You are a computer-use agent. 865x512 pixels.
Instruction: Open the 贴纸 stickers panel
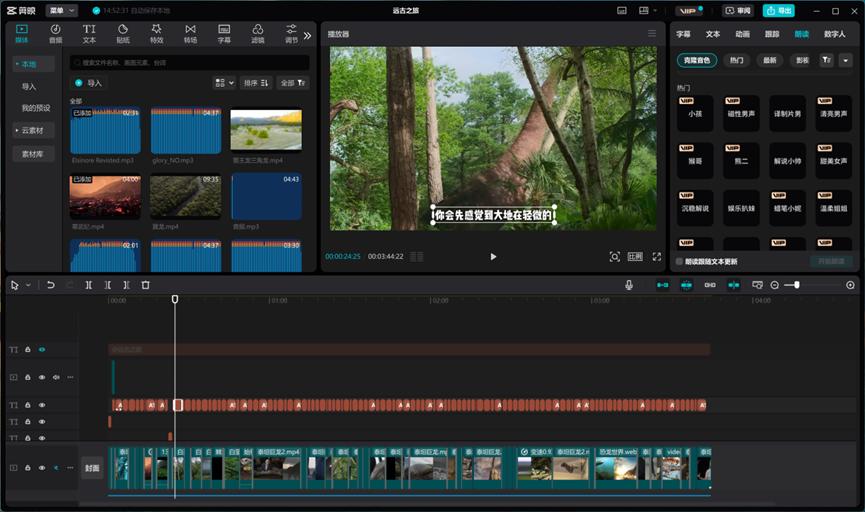(x=123, y=34)
